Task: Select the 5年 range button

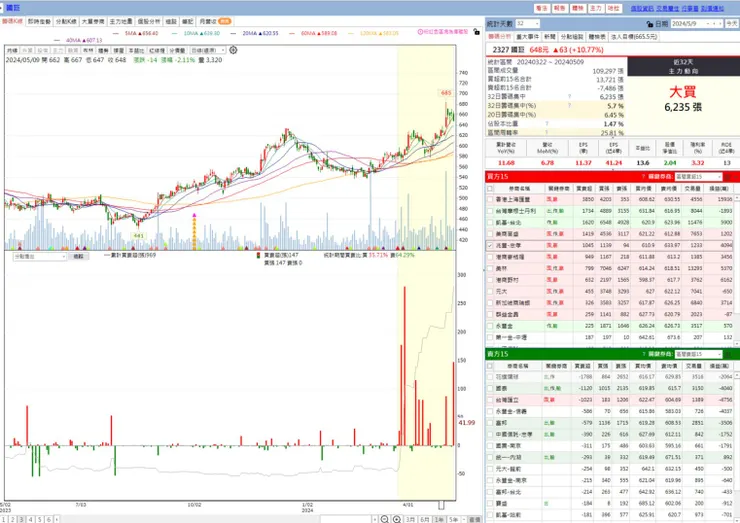Action: 454,519
